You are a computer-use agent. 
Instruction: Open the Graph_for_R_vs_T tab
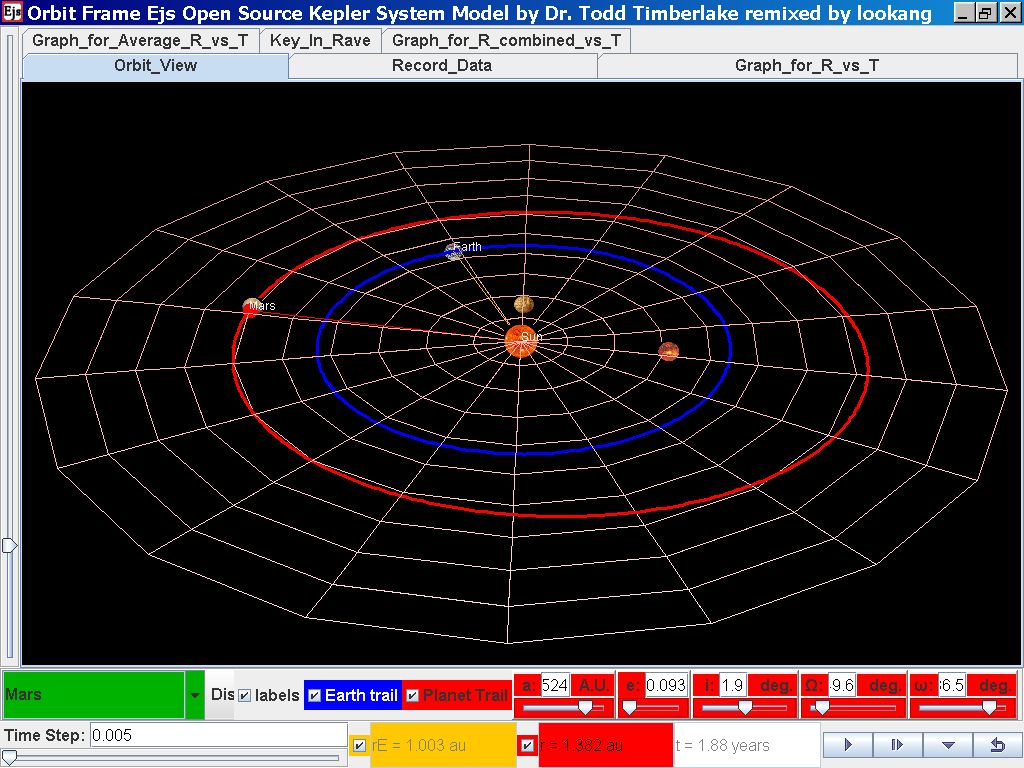tap(806, 66)
